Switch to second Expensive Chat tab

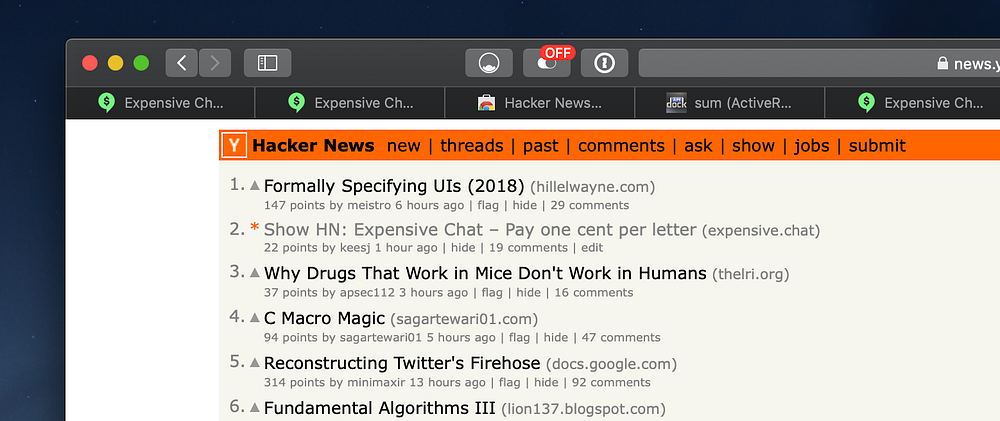pos(349,103)
